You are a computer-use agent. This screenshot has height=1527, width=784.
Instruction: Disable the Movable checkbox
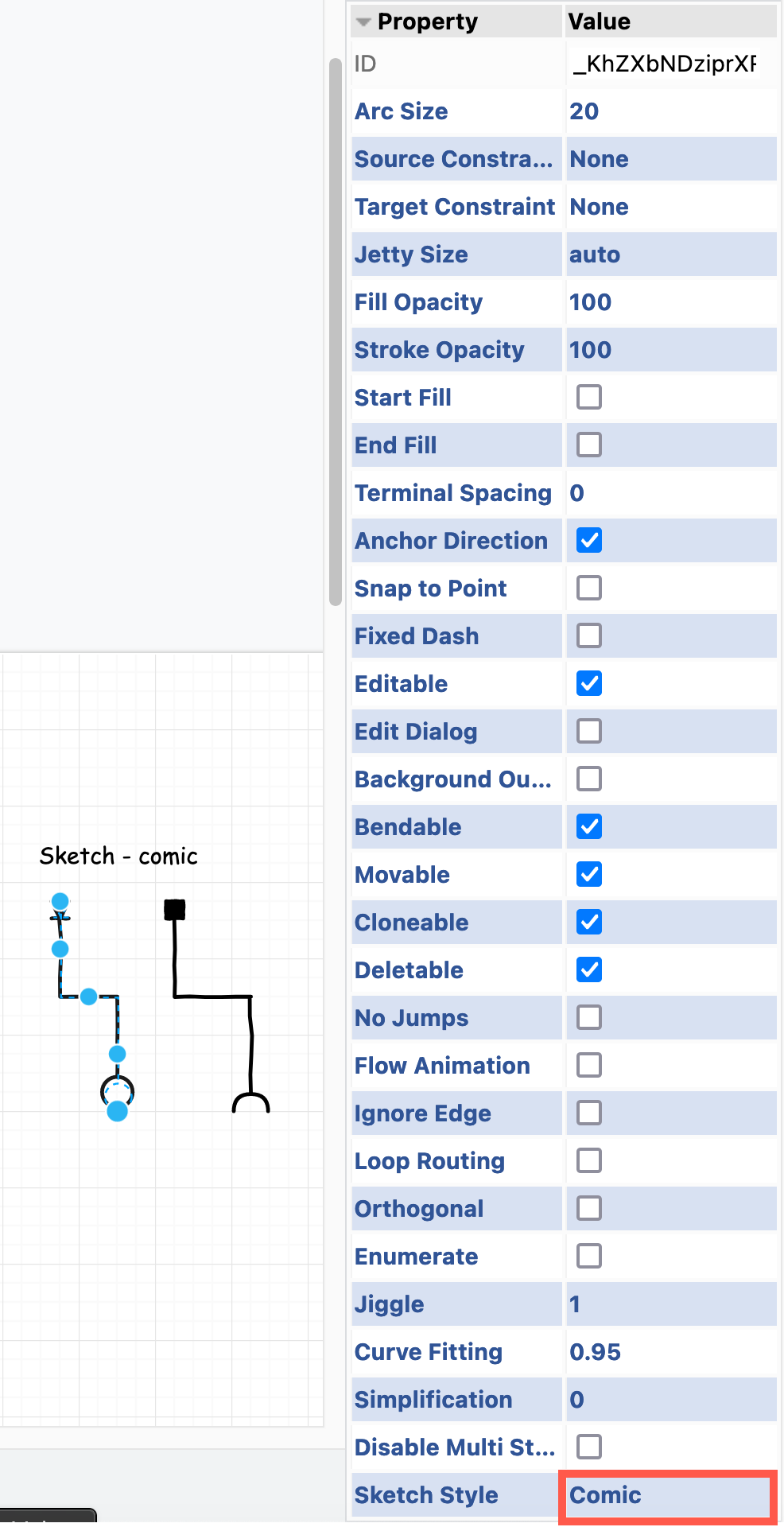588,874
